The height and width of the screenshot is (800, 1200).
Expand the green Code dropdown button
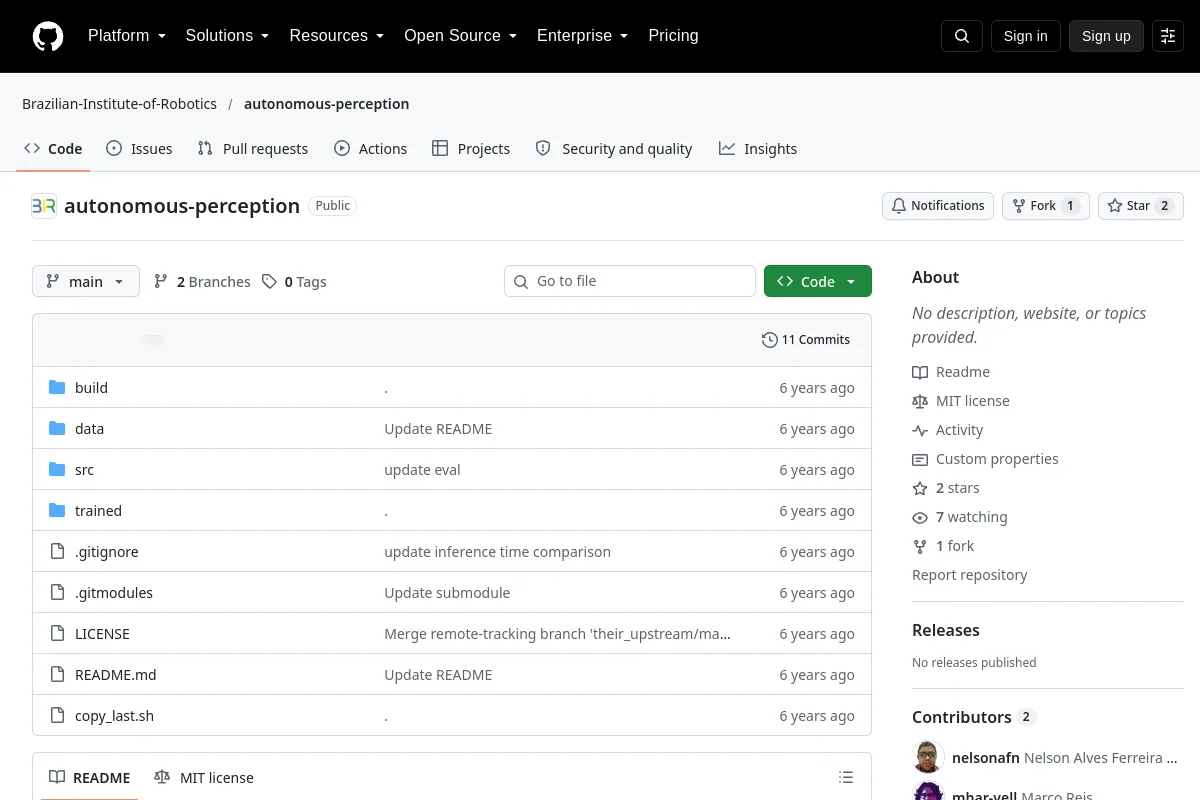[x=818, y=282]
